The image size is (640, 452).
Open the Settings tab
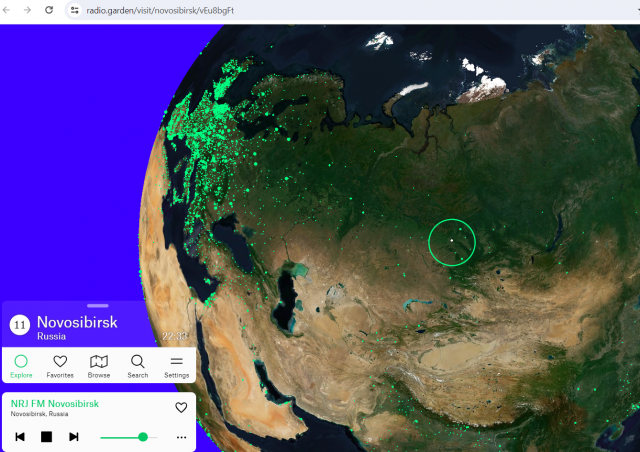[x=176, y=366]
